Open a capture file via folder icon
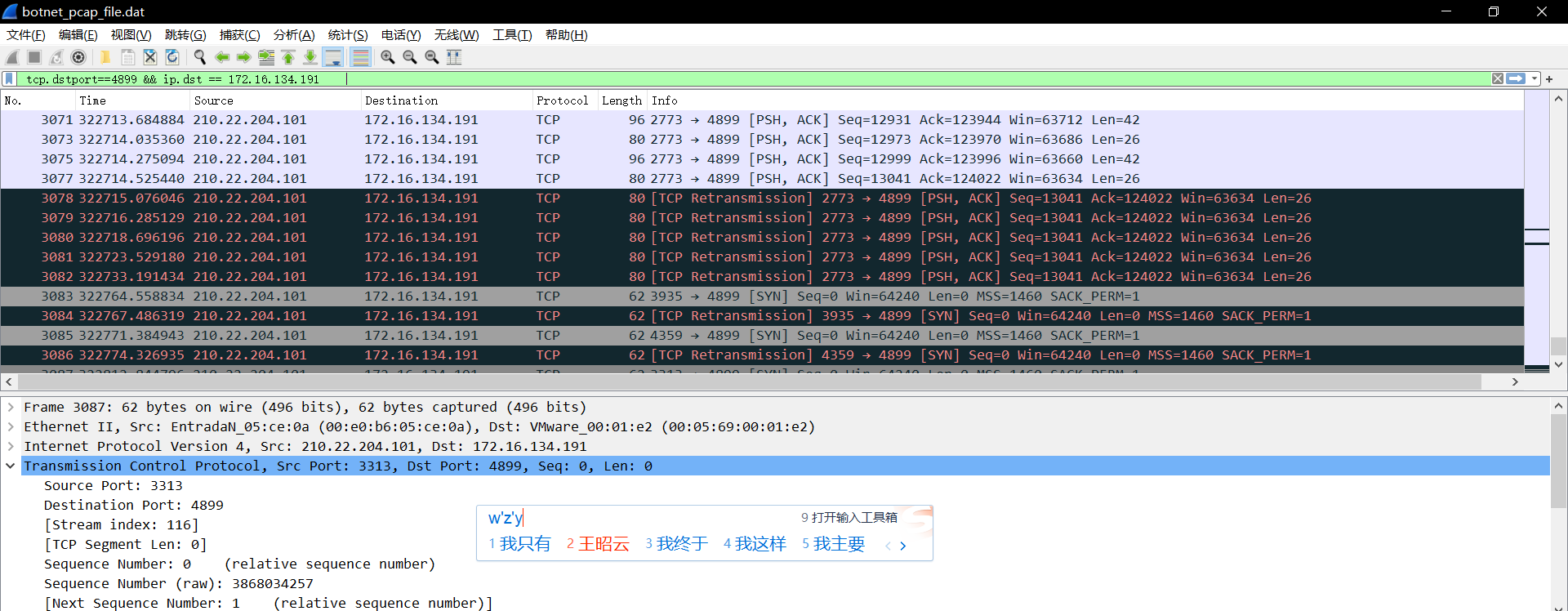1568x611 pixels. pos(105,57)
